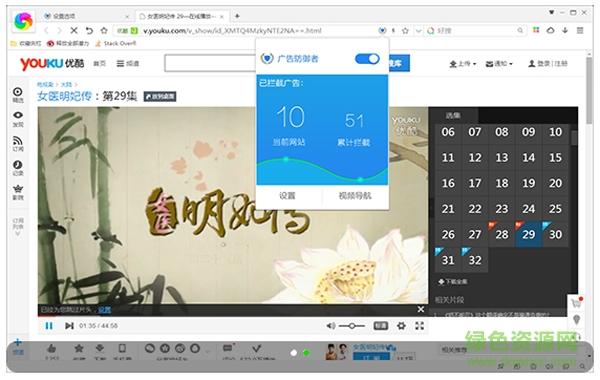The height and width of the screenshot is (380, 600).
Task: Turn off the ad blocker toggle switch
Action: (367, 59)
